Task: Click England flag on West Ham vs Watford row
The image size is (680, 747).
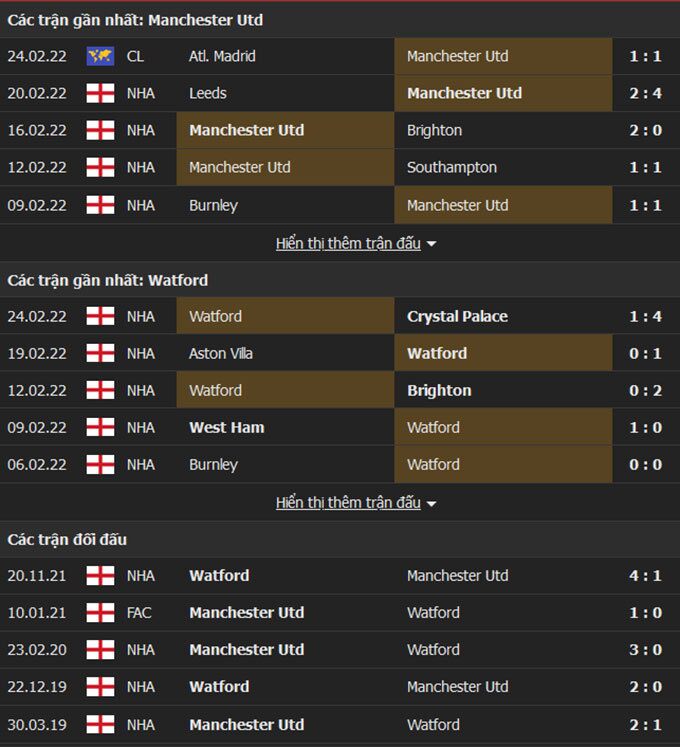Action: click(x=100, y=427)
